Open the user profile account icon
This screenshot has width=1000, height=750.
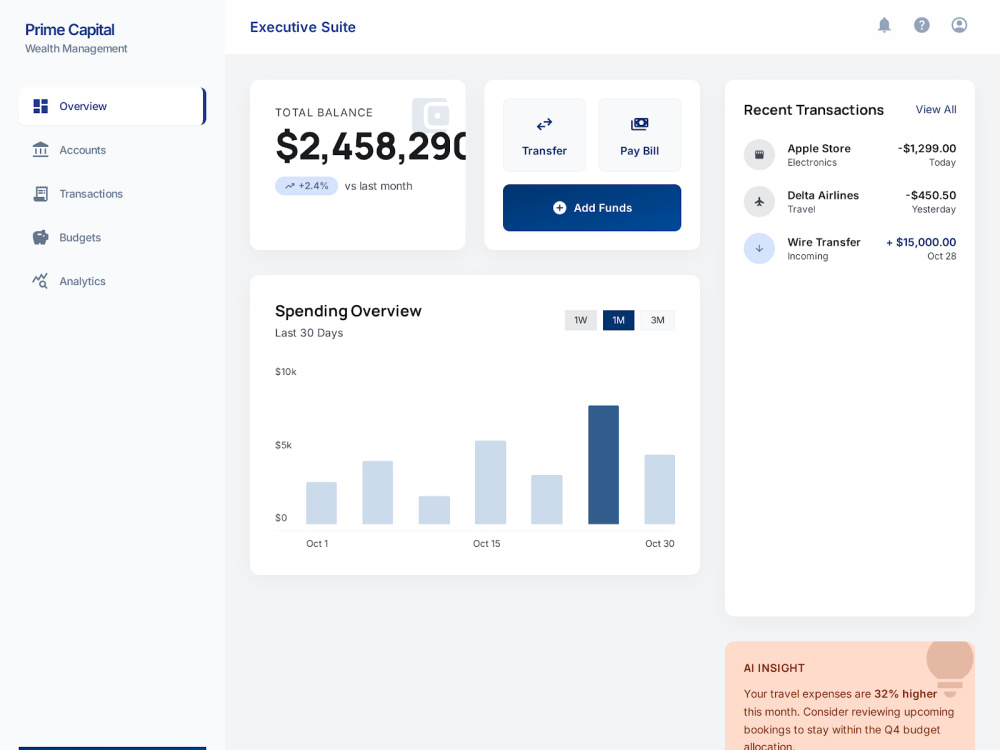tap(959, 25)
